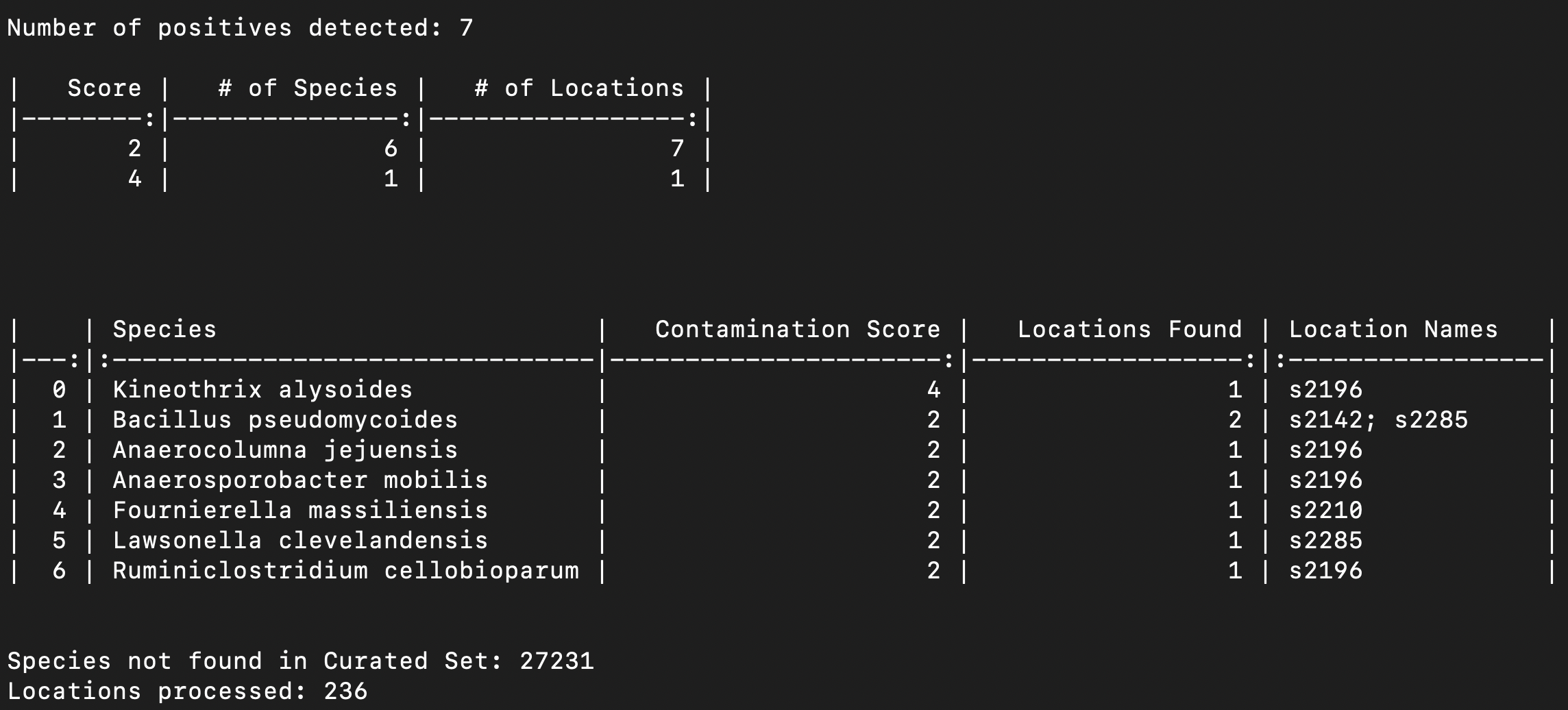Click the species name Kineothrix alysoides
The width and height of the screenshot is (1568, 710).
262,390
